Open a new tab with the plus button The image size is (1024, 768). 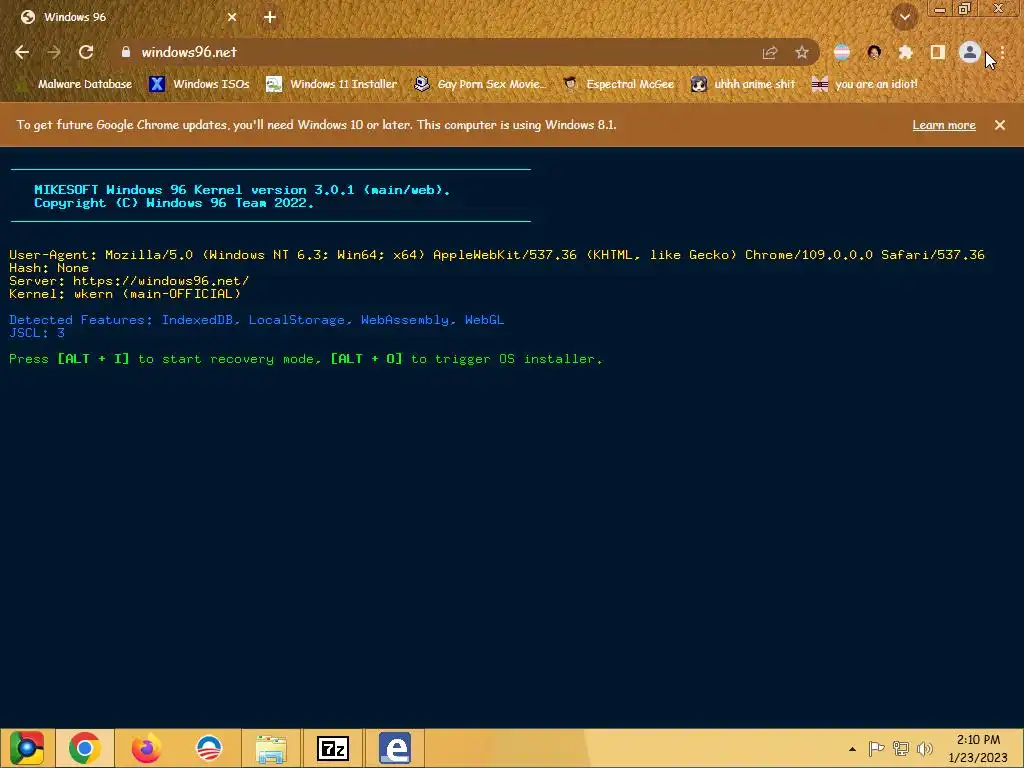click(x=270, y=17)
